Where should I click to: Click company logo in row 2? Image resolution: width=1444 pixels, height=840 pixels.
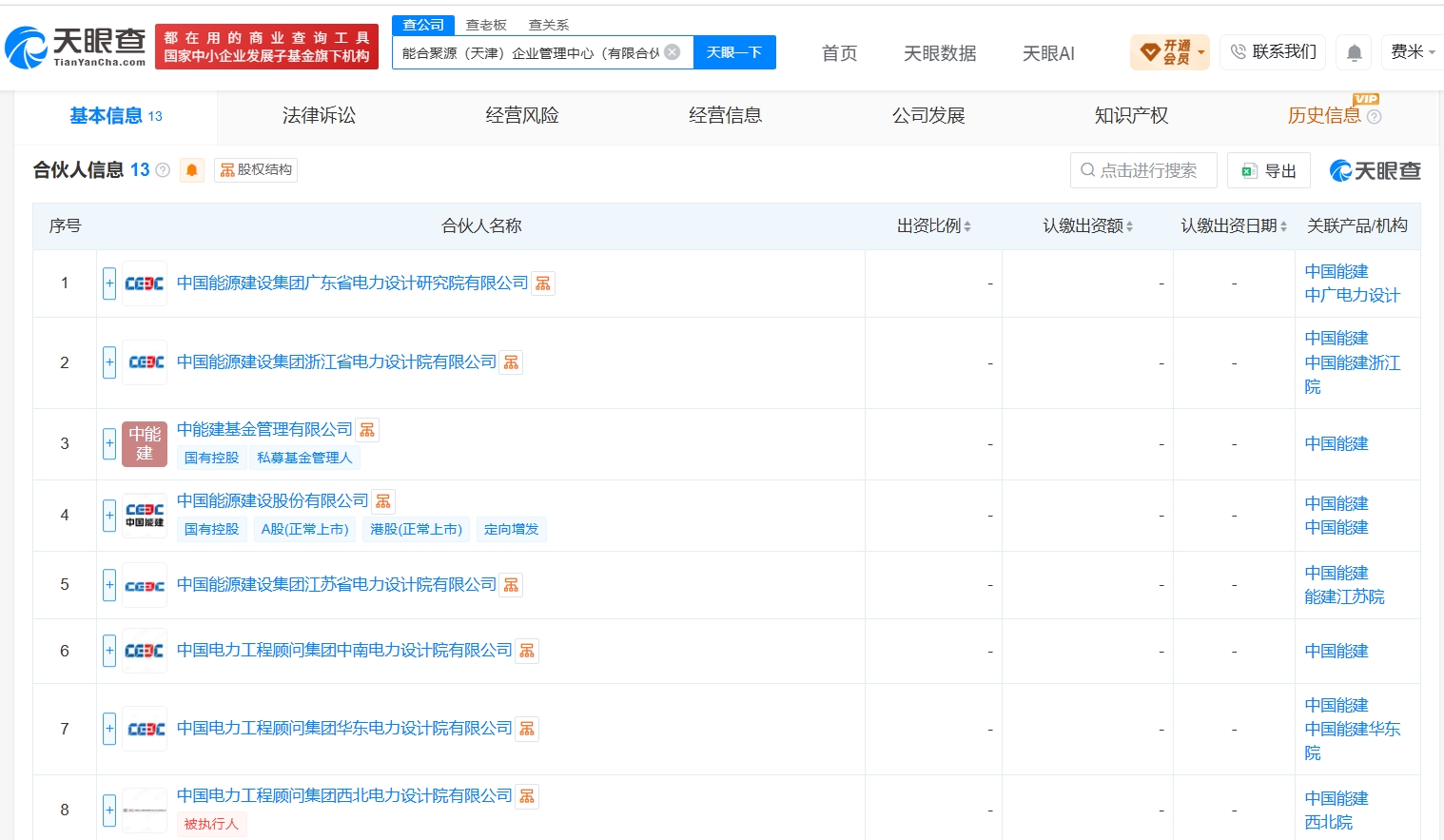[145, 362]
